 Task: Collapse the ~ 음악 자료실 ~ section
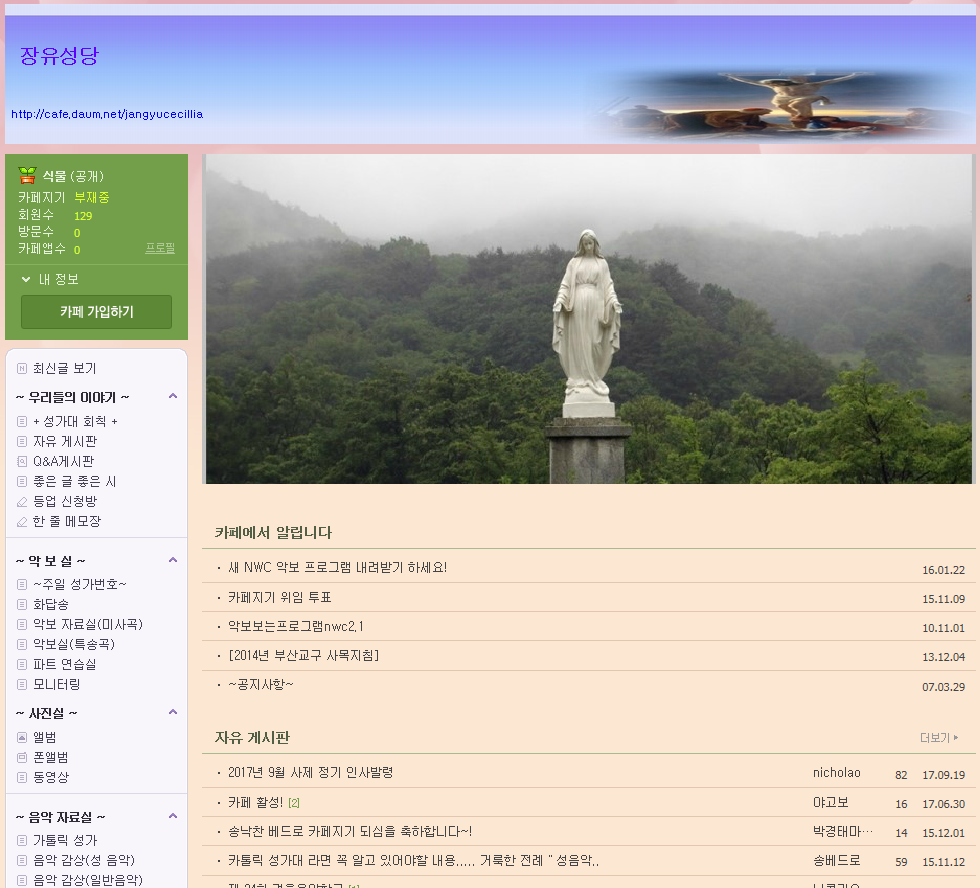pyautogui.click(x=173, y=816)
